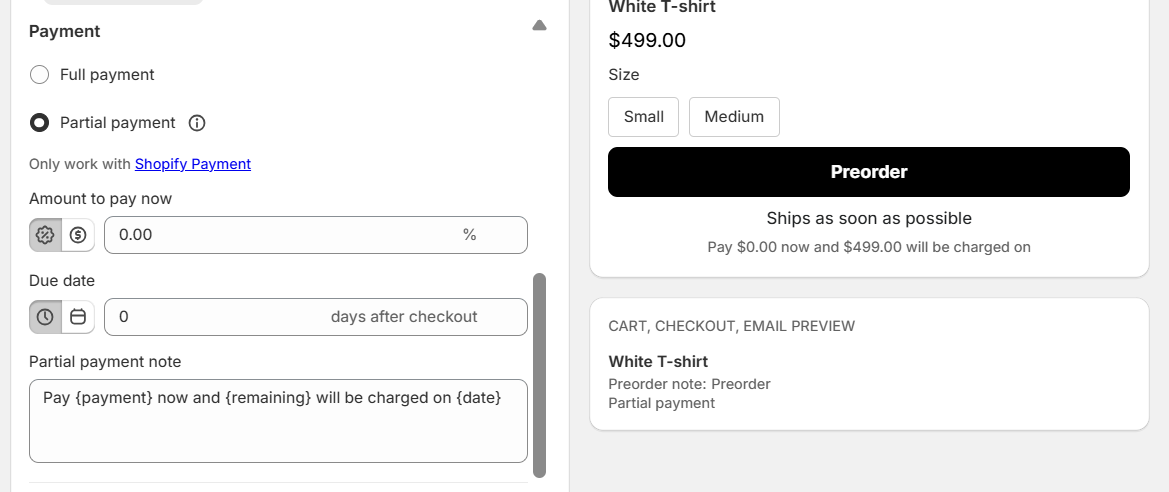Collapse the Payment section

(x=539, y=26)
